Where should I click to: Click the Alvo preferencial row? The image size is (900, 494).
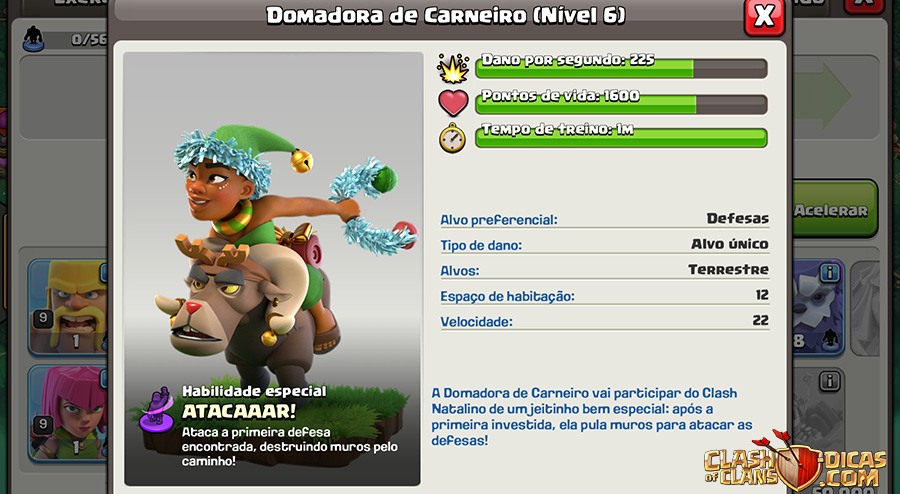[604, 219]
